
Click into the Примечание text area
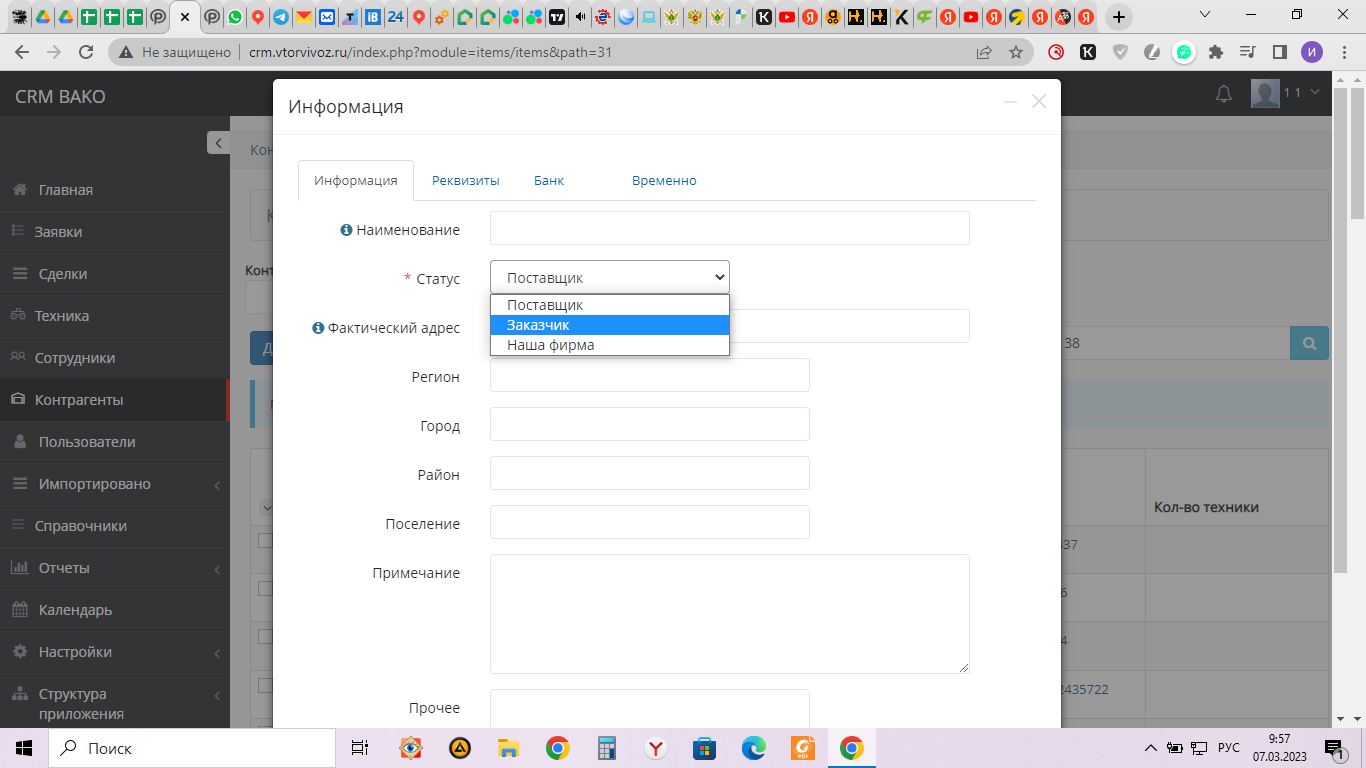point(730,614)
